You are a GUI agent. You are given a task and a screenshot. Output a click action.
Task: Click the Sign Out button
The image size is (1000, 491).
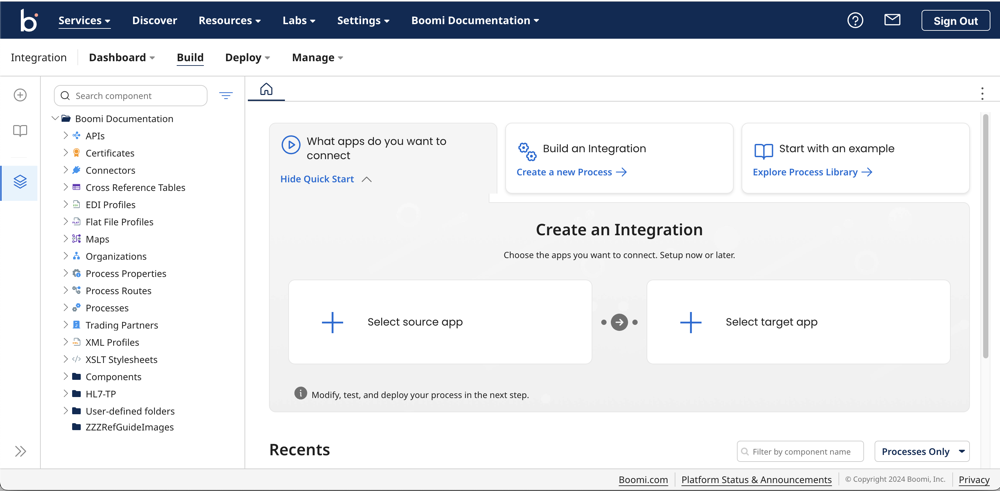pyautogui.click(x=955, y=20)
